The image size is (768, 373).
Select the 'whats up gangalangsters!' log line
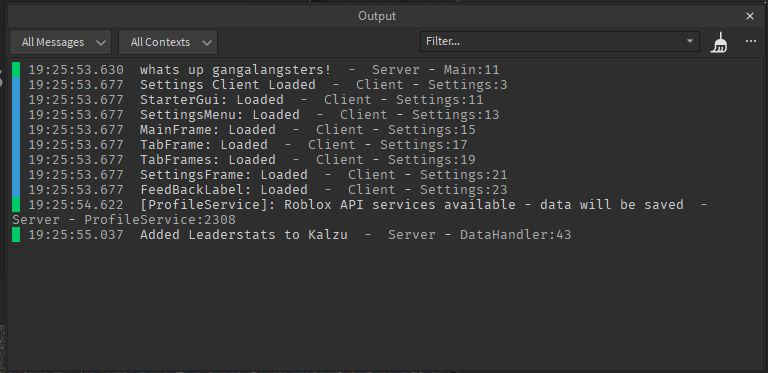[235, 70]
